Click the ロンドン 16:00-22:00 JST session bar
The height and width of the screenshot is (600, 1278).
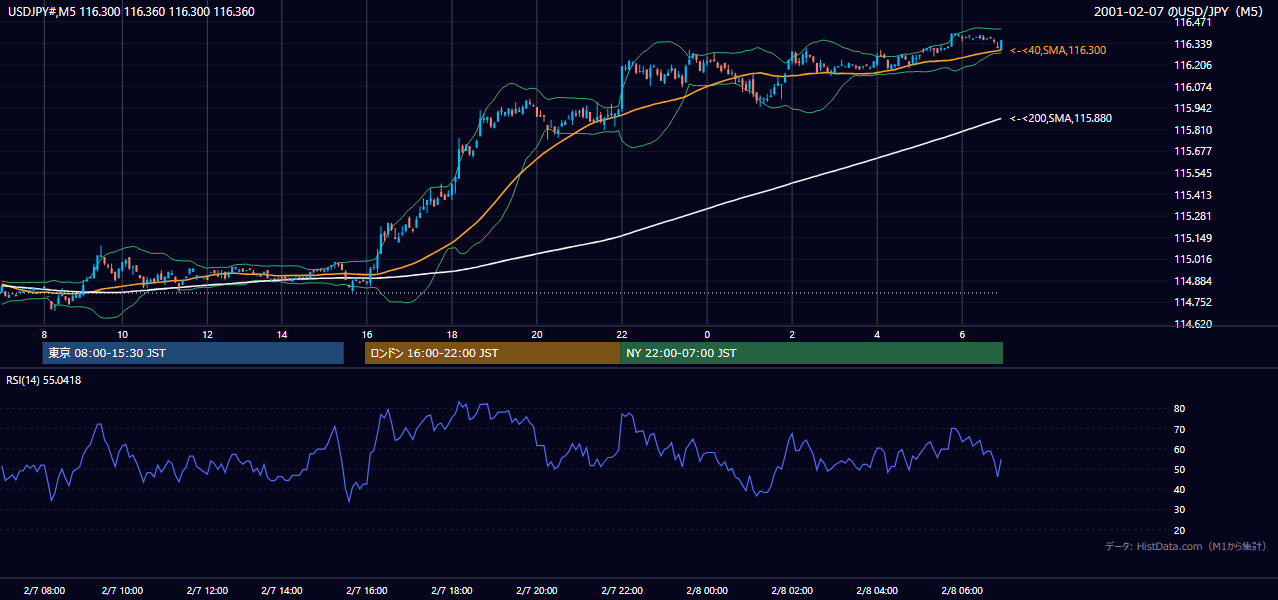(492, 353)
